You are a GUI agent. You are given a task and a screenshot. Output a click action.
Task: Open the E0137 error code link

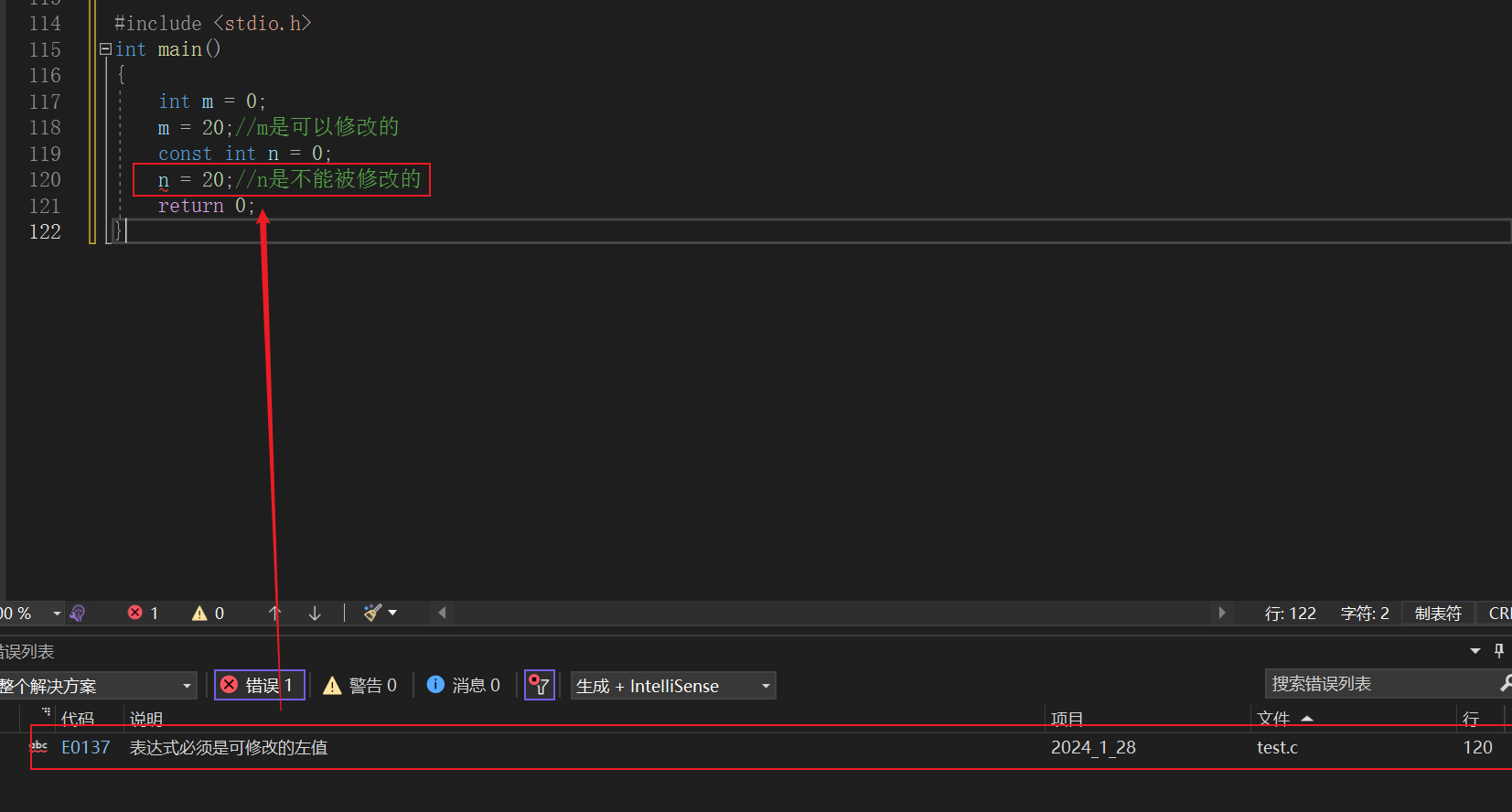click(85, 747)
